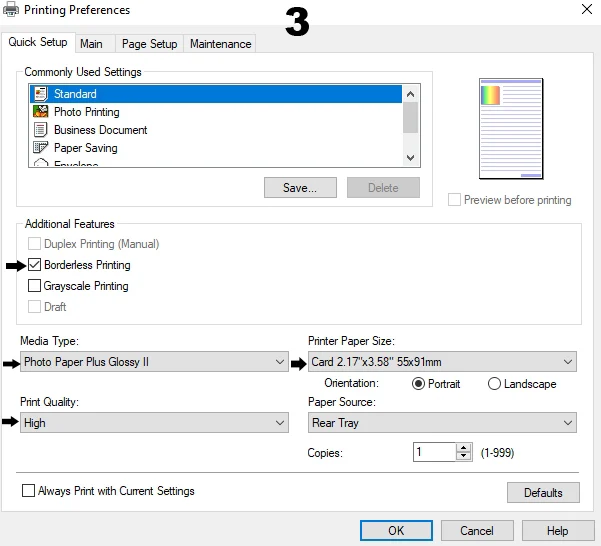Toggle Duplex Printing (Manual) checkbox

34,244
